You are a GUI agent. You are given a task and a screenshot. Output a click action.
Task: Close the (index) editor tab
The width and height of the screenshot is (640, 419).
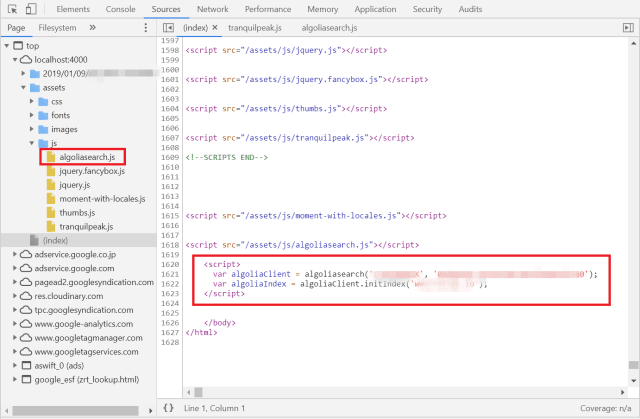[215, 27]
